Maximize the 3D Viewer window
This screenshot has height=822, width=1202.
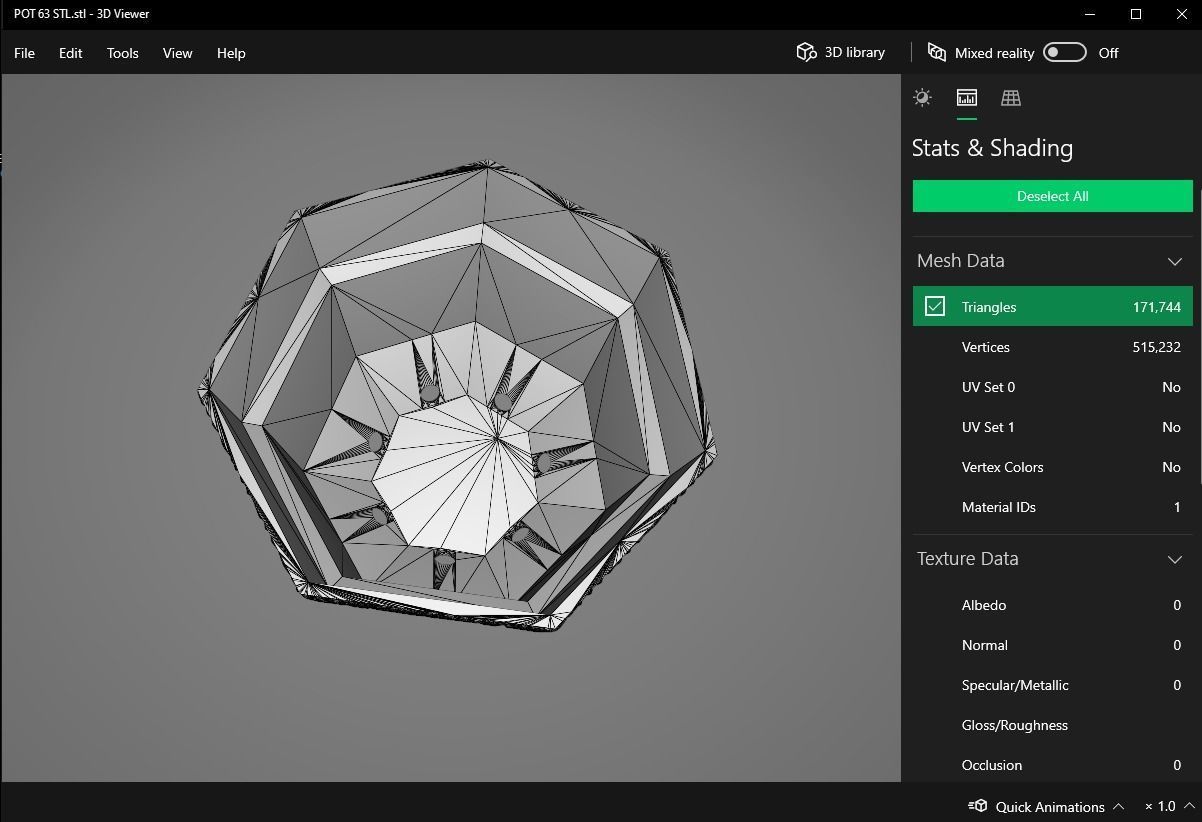point(1136,14)
